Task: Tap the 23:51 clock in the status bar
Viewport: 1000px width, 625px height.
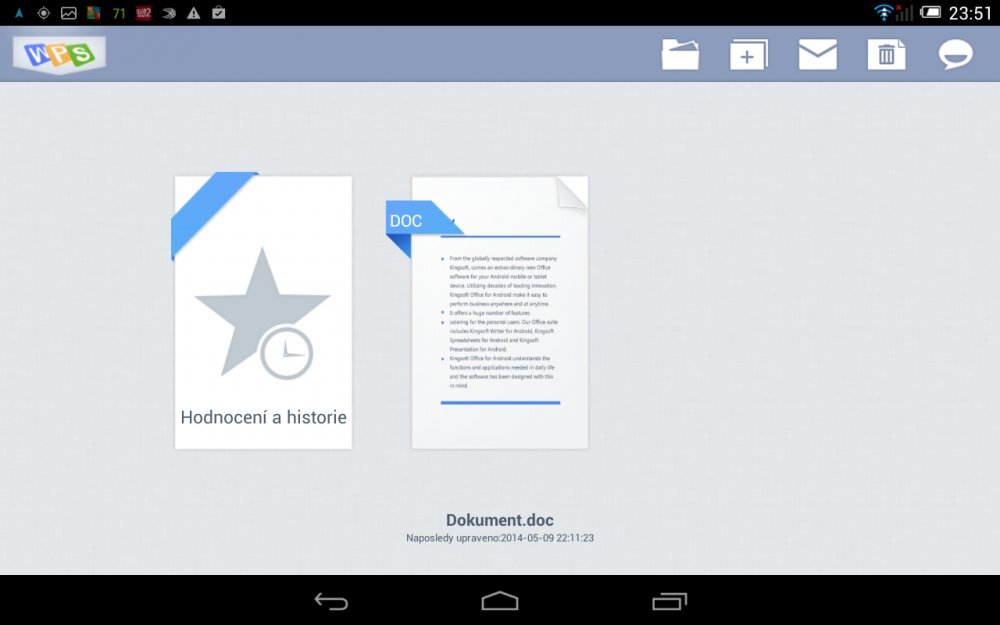Action: click(970, 13)
